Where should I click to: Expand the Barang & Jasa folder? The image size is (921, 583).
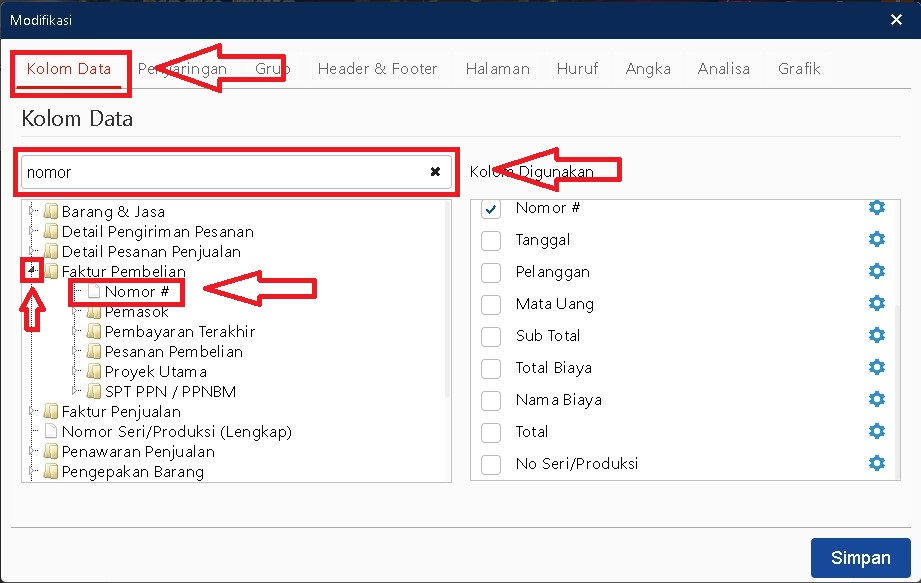point(33,212)
